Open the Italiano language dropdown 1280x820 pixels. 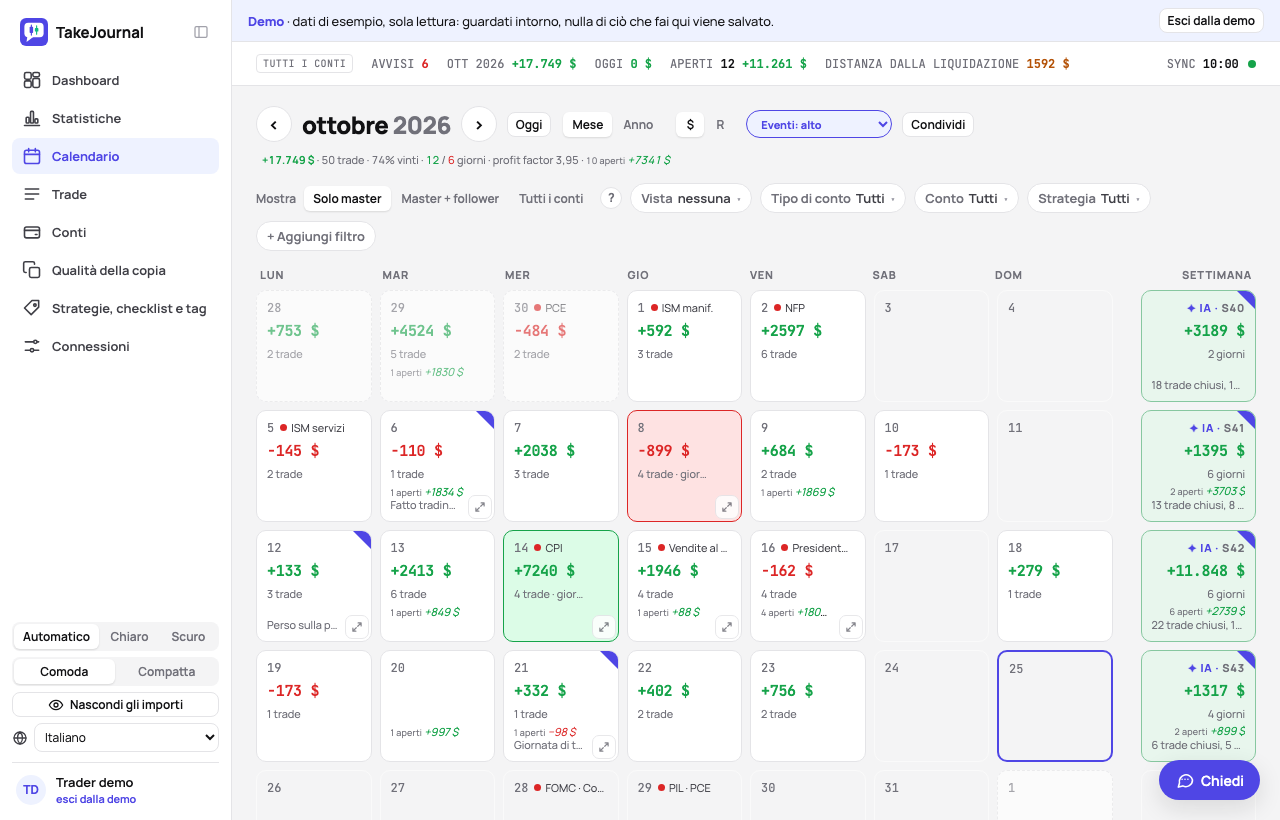pos(126,737)
